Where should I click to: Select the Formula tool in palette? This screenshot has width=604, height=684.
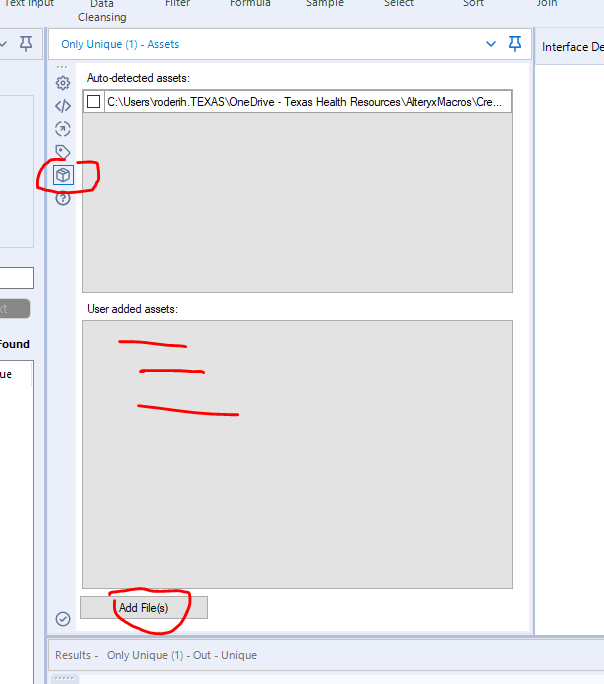click(250, 3)
